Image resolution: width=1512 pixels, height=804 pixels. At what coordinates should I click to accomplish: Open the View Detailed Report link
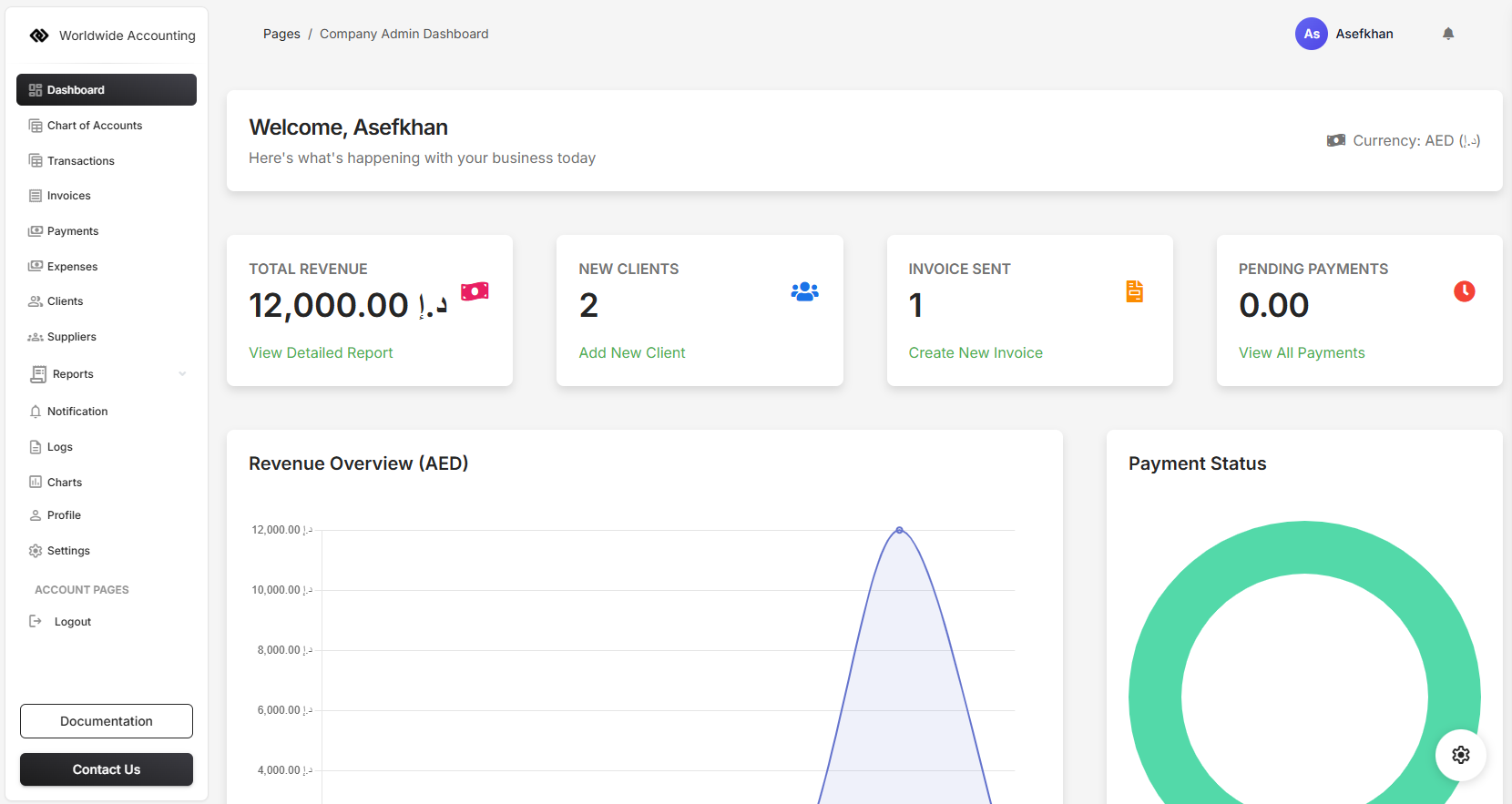coord(321,352)
